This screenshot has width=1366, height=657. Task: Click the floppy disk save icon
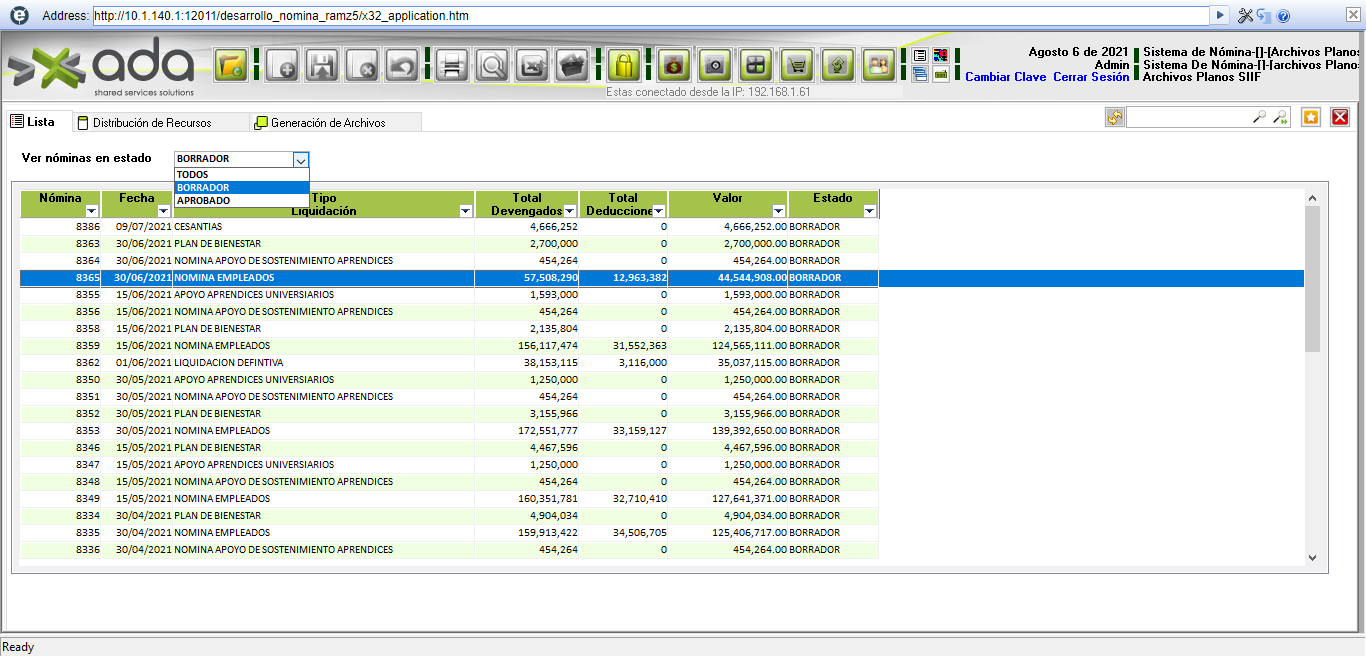coord(322,66)
